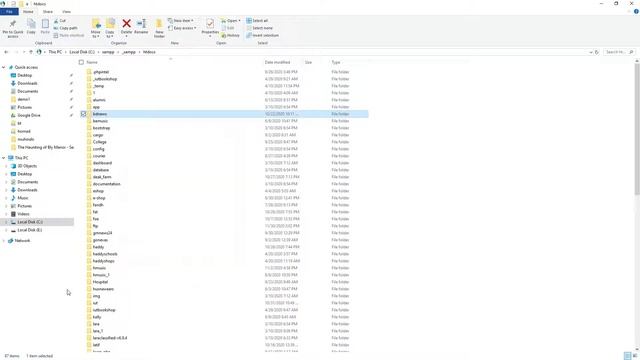Viewport: 640px width, 360px height.
Task: Switch to the Share ribbon tab
Action: click(x=48, y=11)
